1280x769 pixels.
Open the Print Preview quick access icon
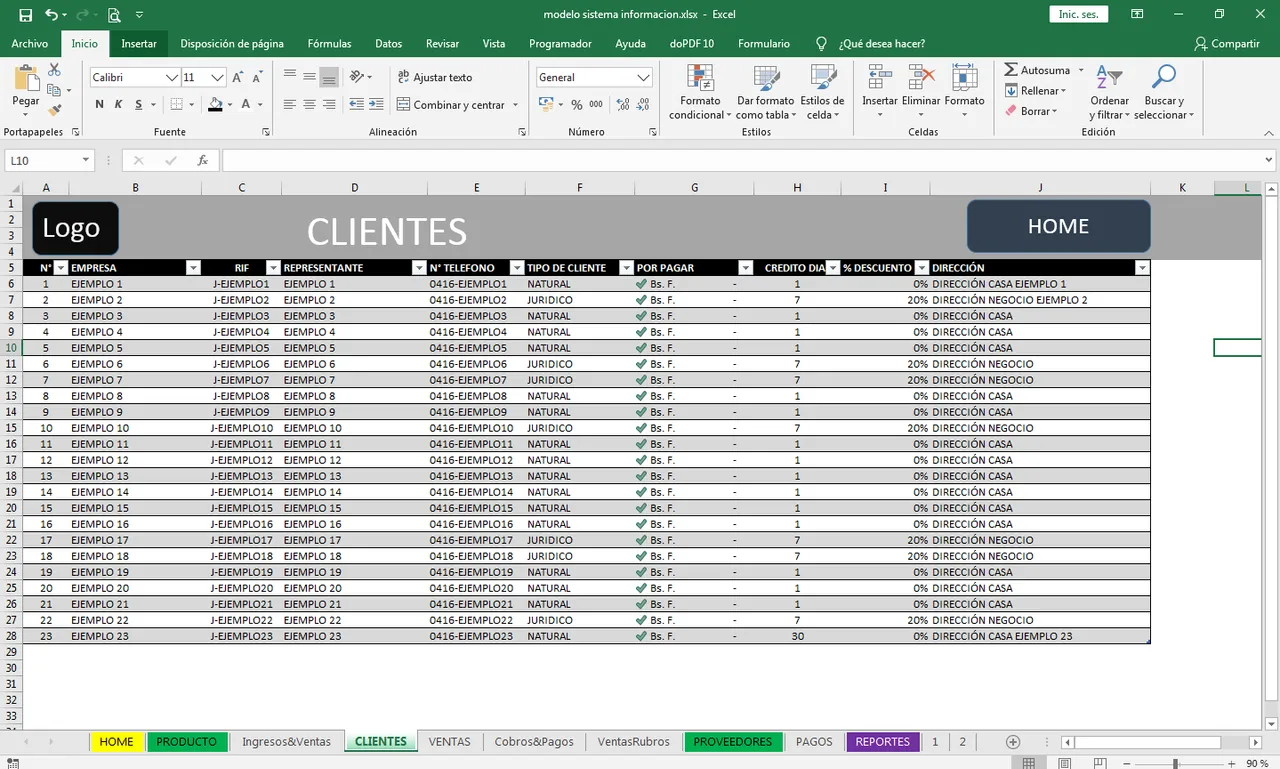pos(114,15)
